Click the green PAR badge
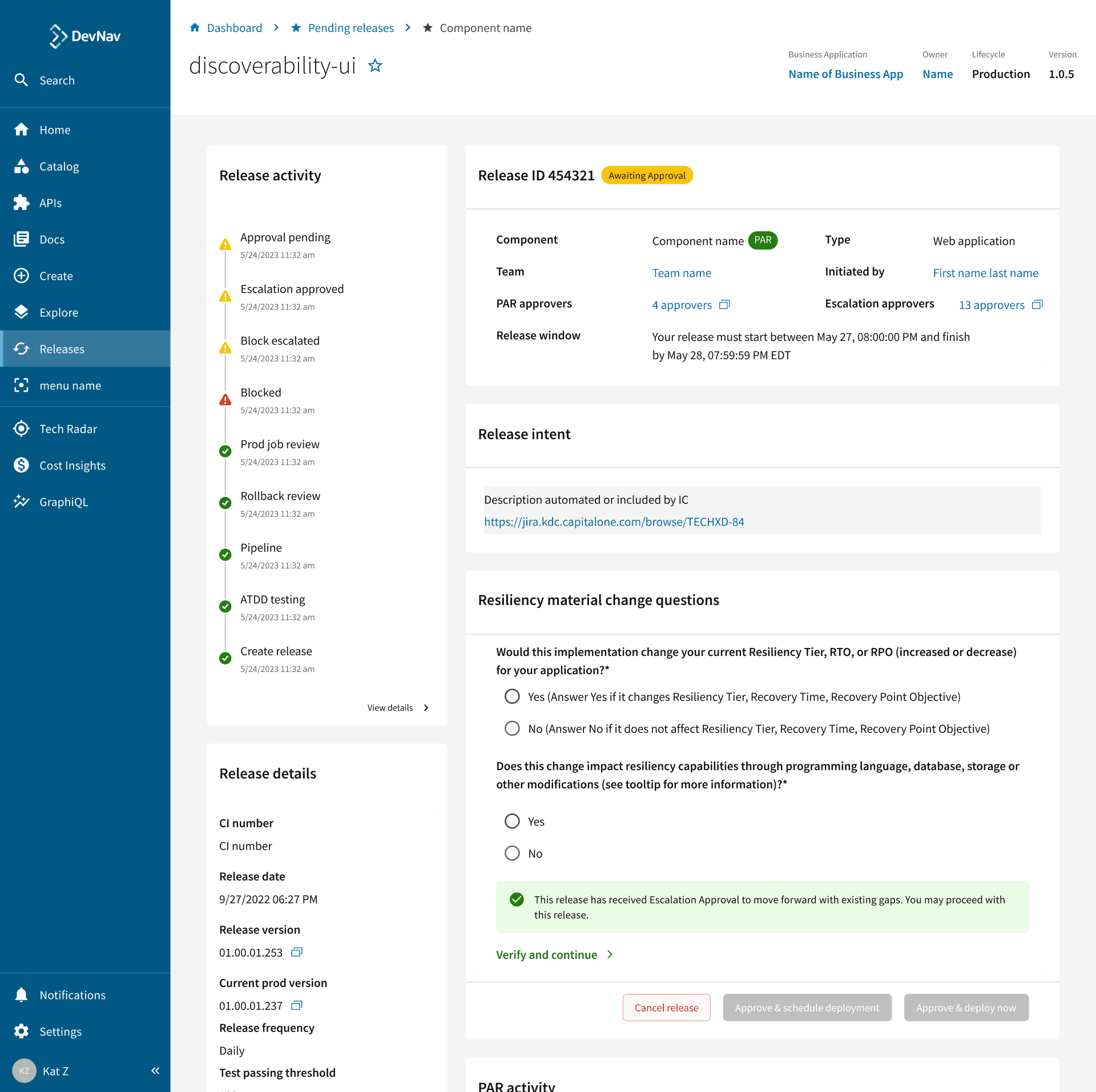1096x1092 pixels. click(763, 240)
